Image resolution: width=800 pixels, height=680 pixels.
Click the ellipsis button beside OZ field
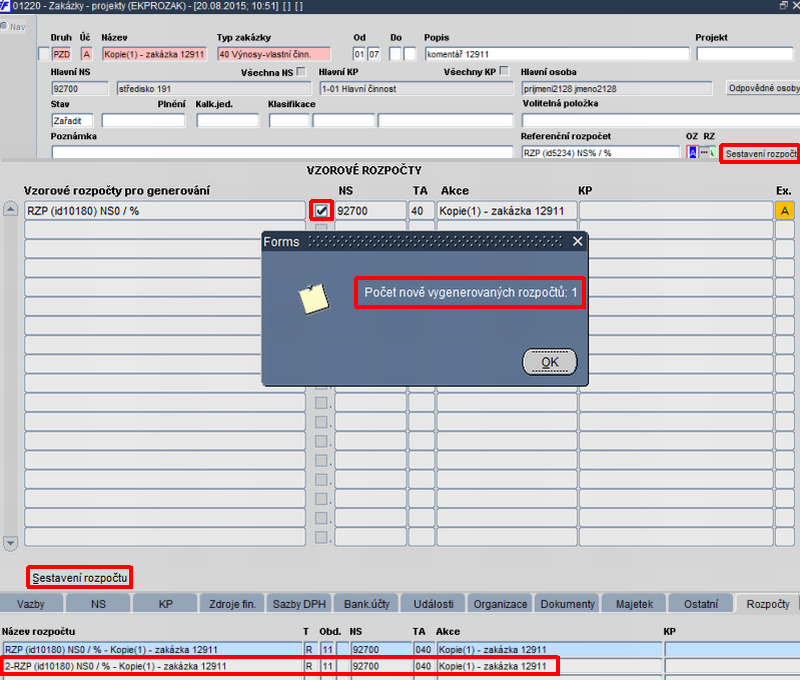point(704,153)
